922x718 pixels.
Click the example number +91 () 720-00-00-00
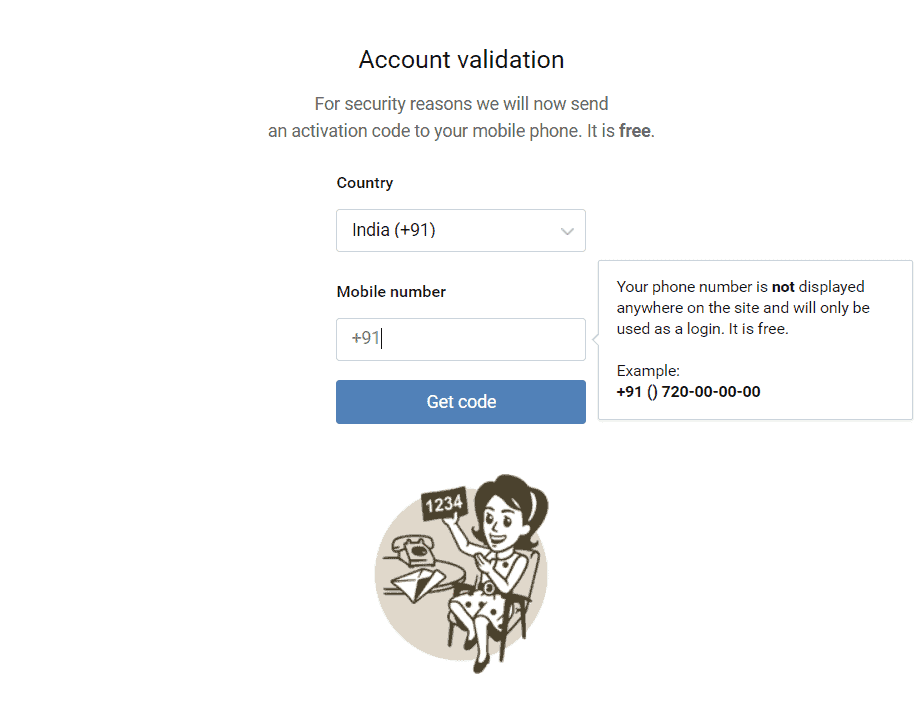coord(688,392)
